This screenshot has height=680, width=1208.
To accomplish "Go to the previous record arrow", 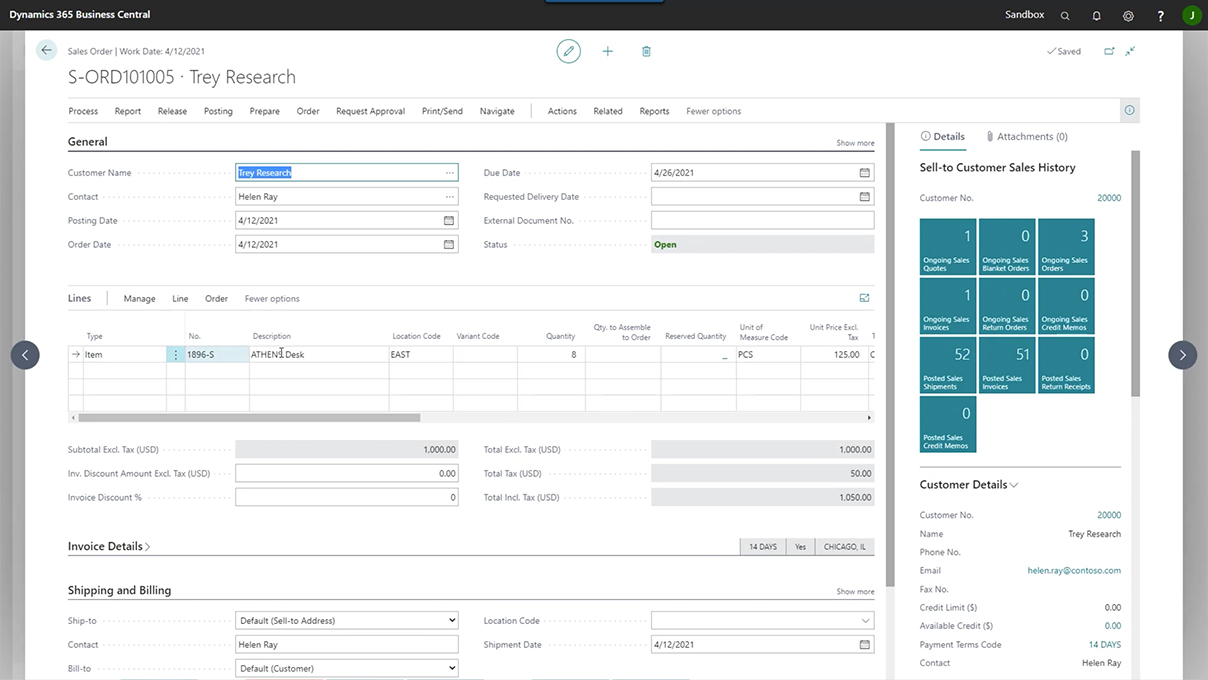I will click(x=25, y=355).
